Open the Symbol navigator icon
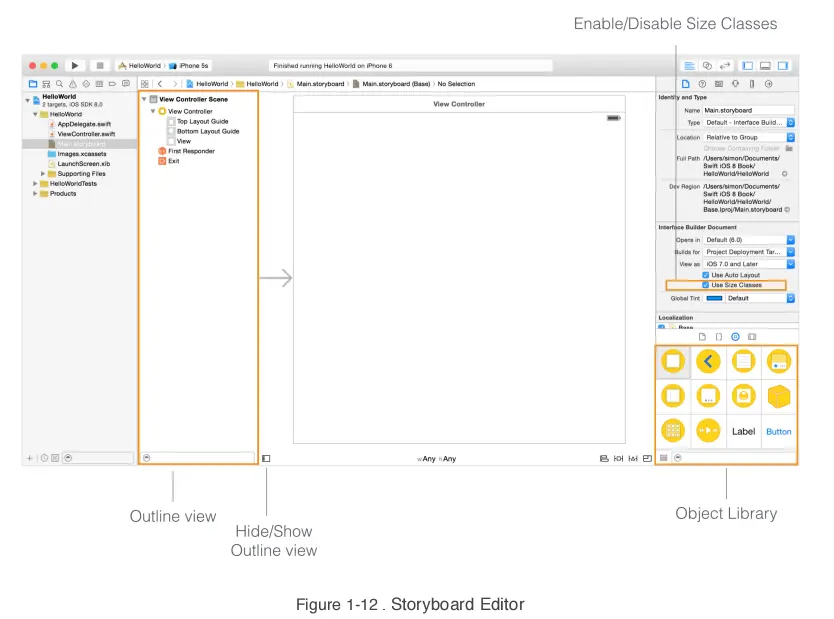This screenshot has width=834, height=619. point(46,83)
